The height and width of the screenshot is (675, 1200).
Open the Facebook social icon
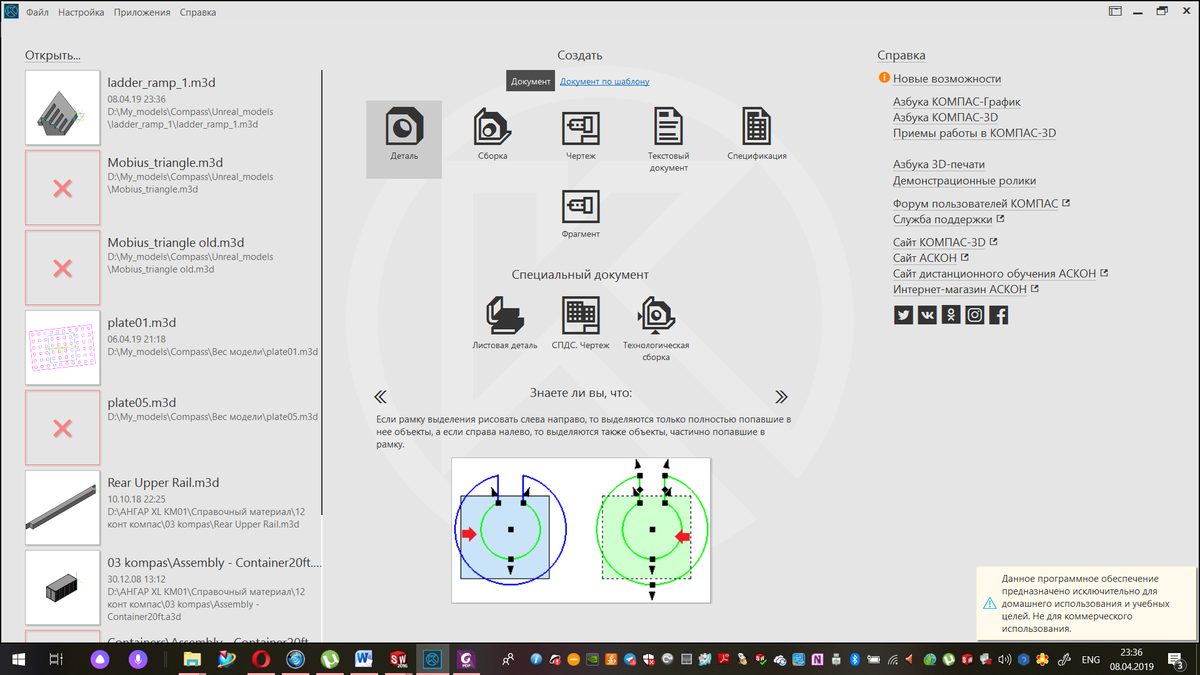click(999, 315)
